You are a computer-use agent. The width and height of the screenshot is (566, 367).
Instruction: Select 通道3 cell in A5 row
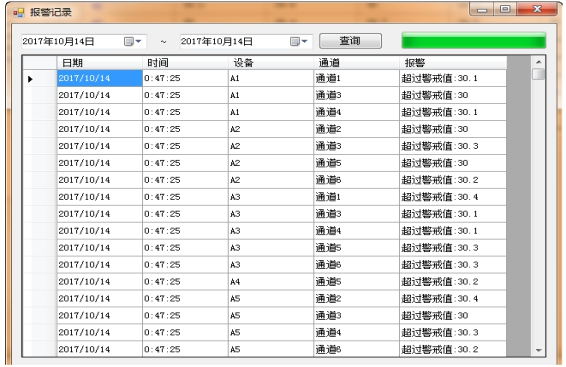coord(356,316)
